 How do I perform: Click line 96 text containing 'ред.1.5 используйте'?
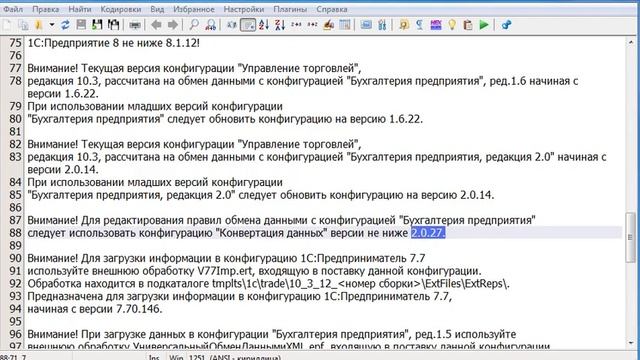(x=272, y=334)
